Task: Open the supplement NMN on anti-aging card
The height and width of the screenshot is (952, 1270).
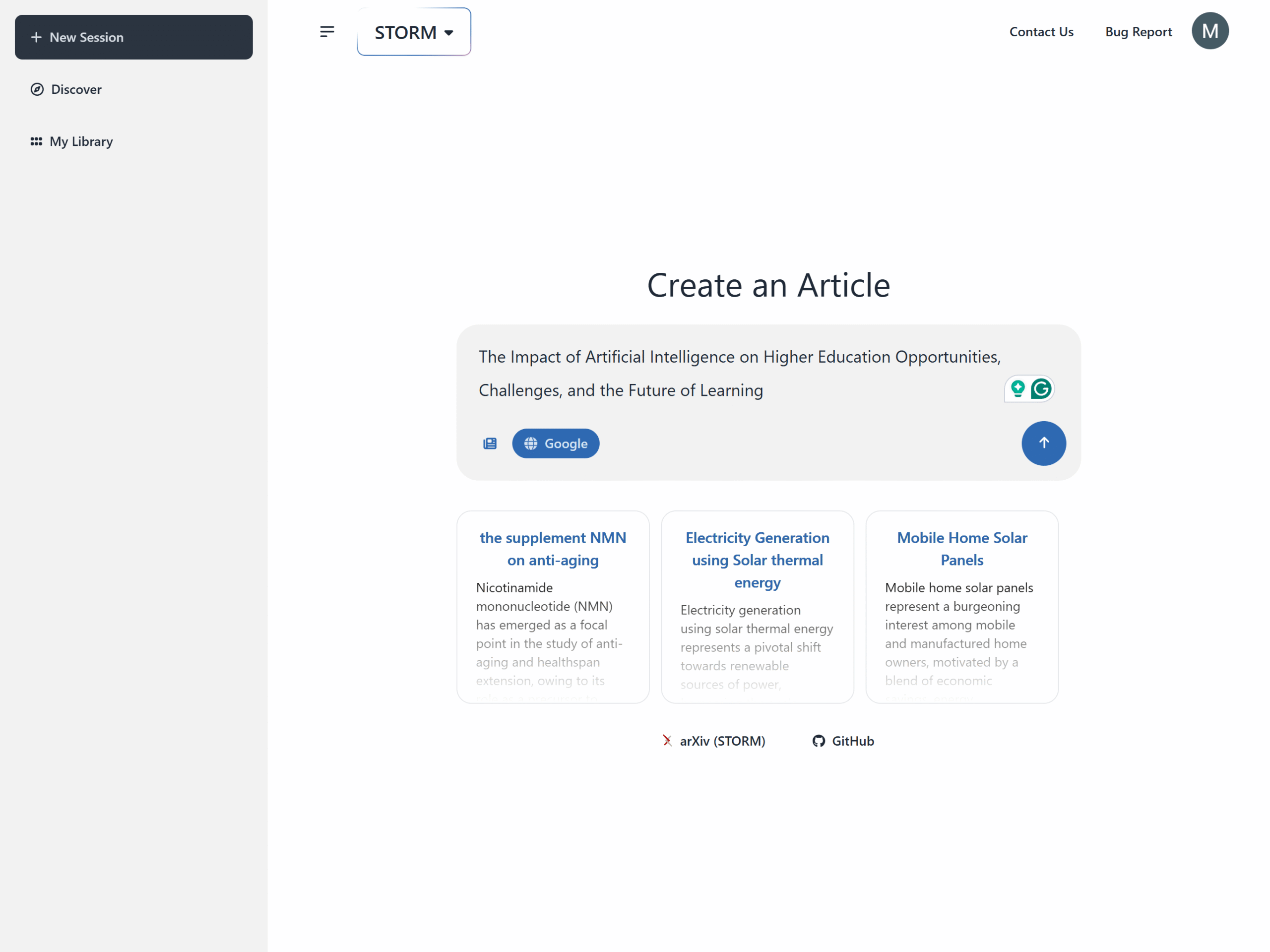Action: (x=553, y=607)
